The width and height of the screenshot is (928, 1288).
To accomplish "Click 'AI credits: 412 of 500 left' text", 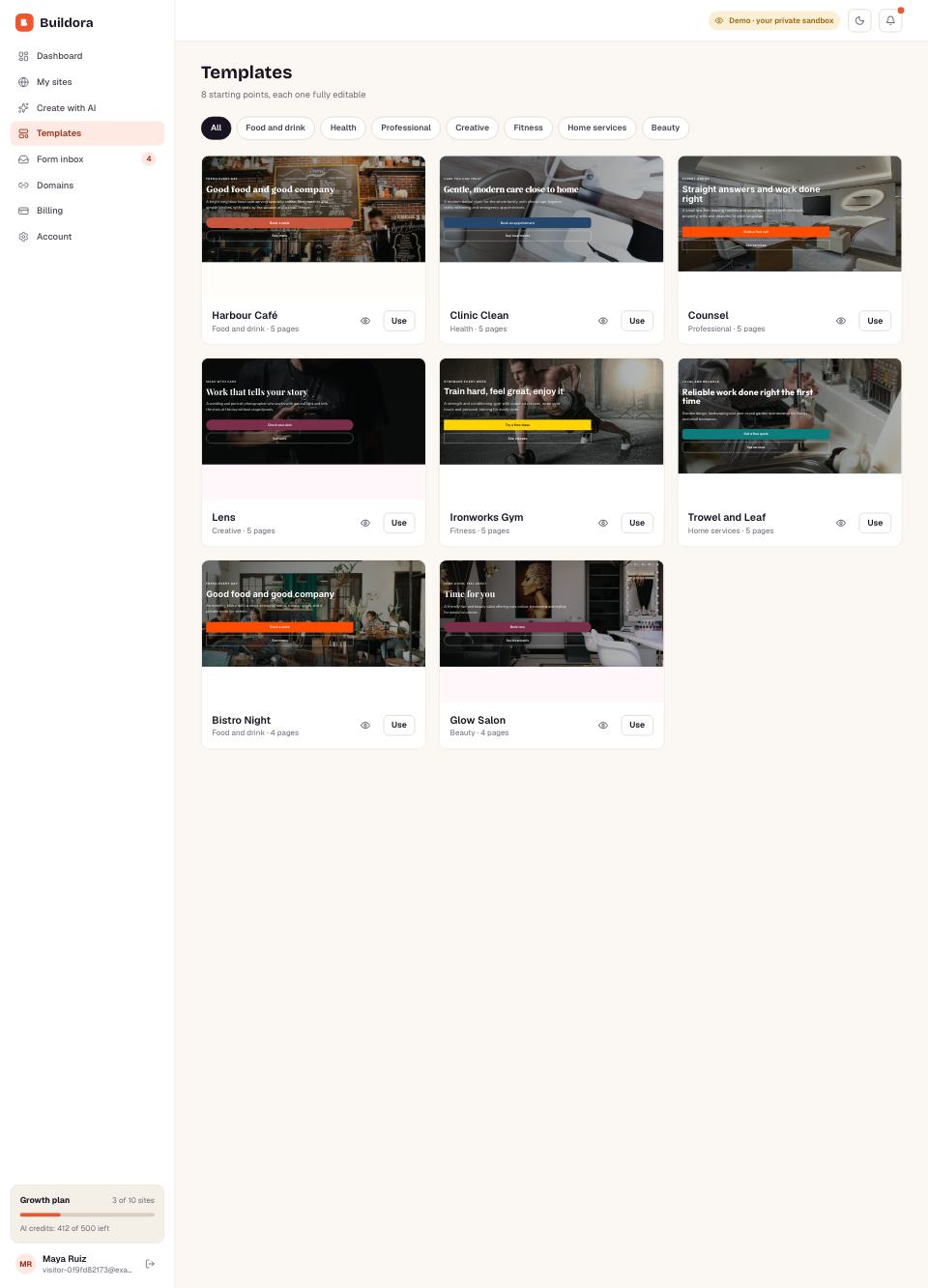I will point(65,1229).
